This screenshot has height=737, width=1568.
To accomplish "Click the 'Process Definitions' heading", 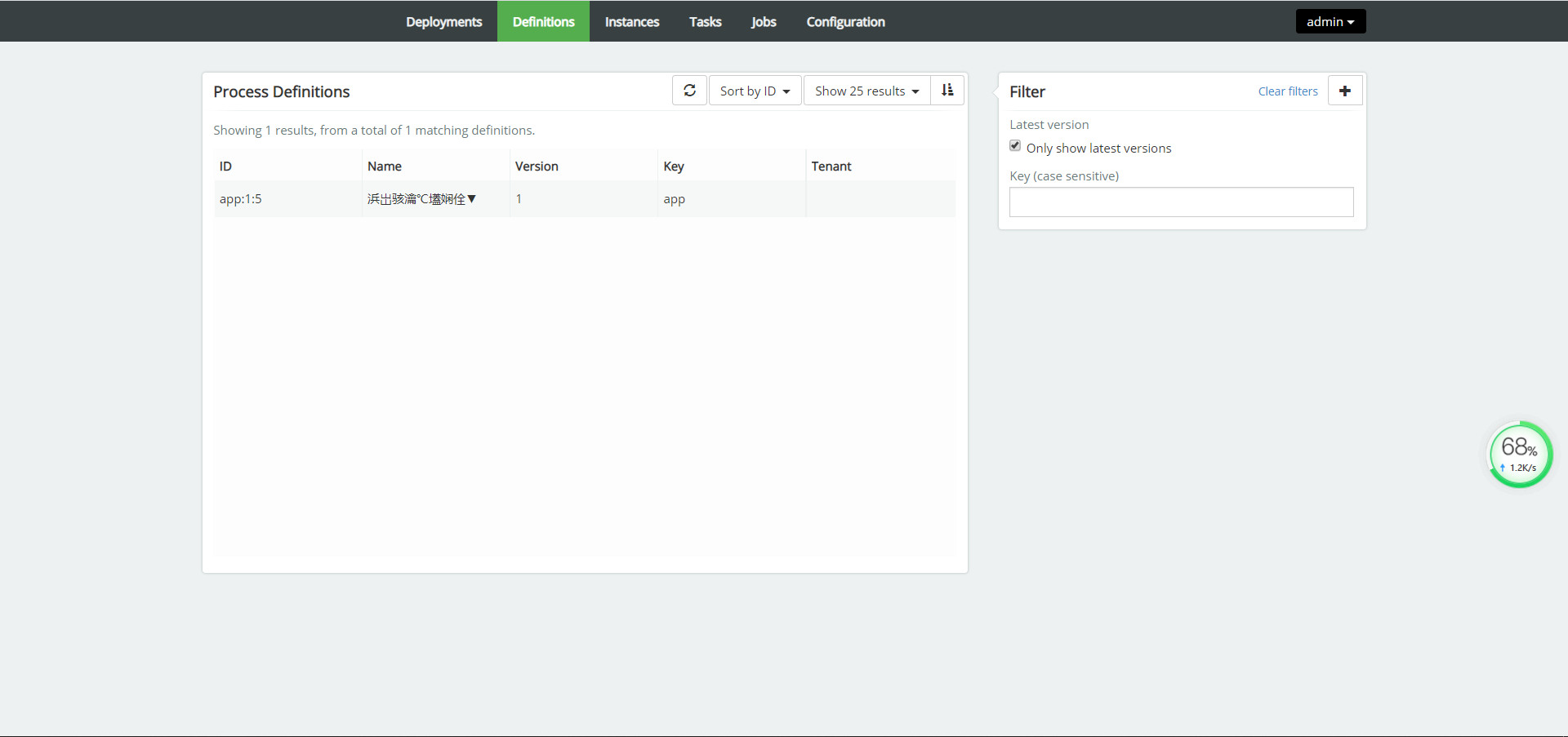I will 282,92.
